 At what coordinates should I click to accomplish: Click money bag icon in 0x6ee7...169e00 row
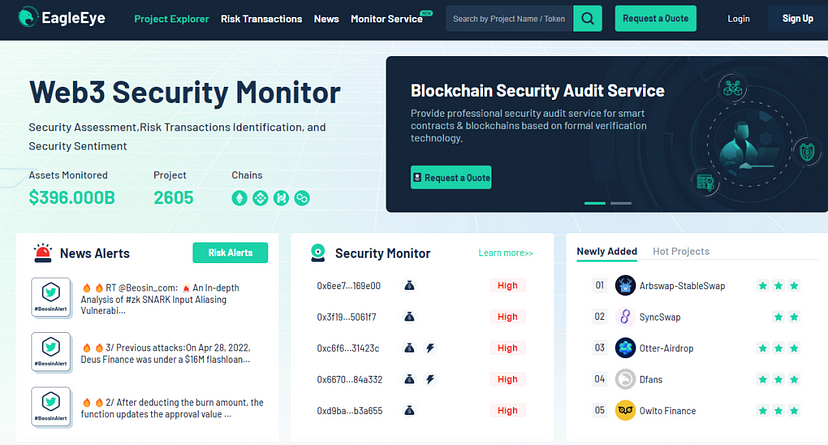tap(409, 286)
